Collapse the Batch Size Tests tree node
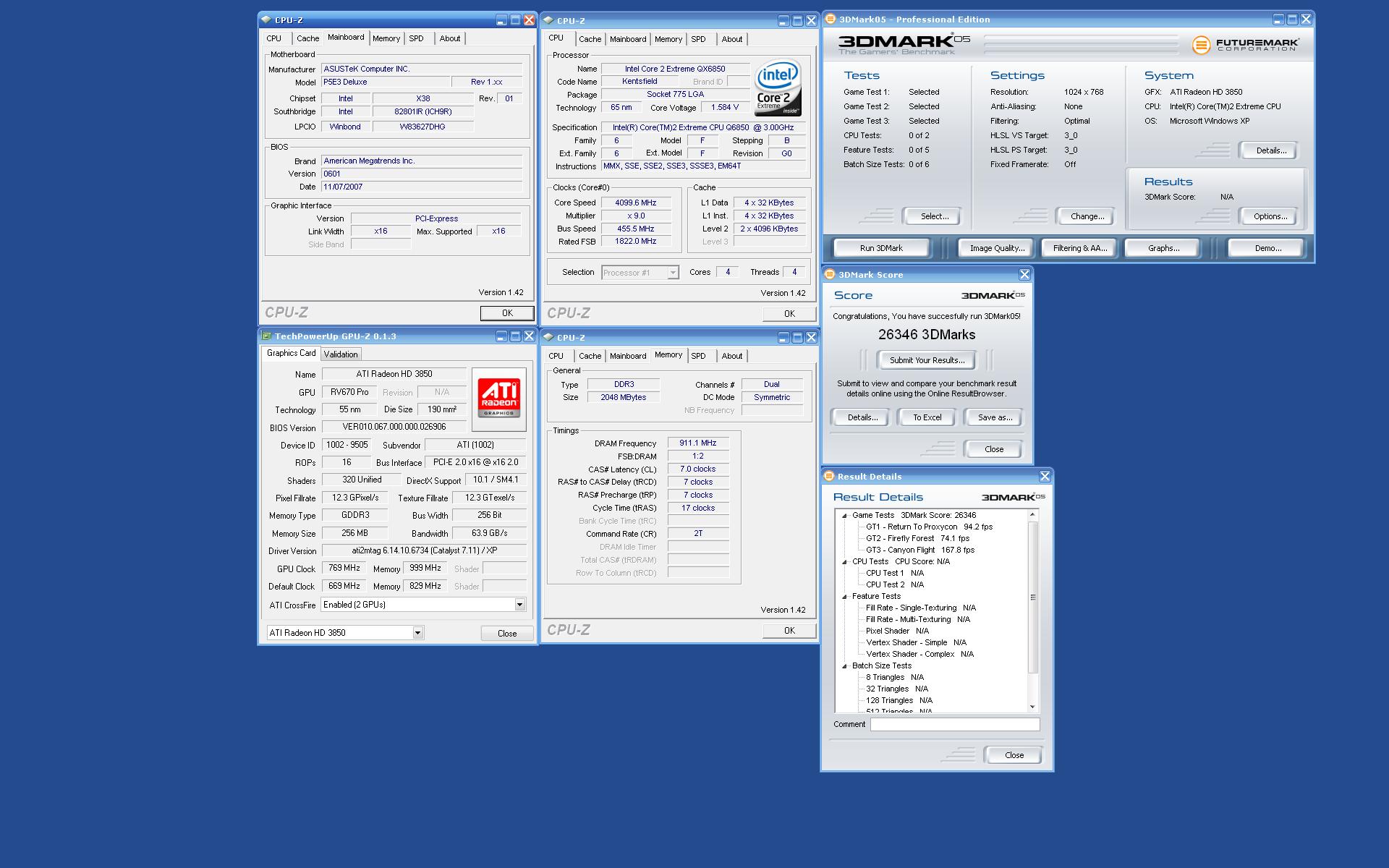The image size is (1389, 868). [844, 666]
